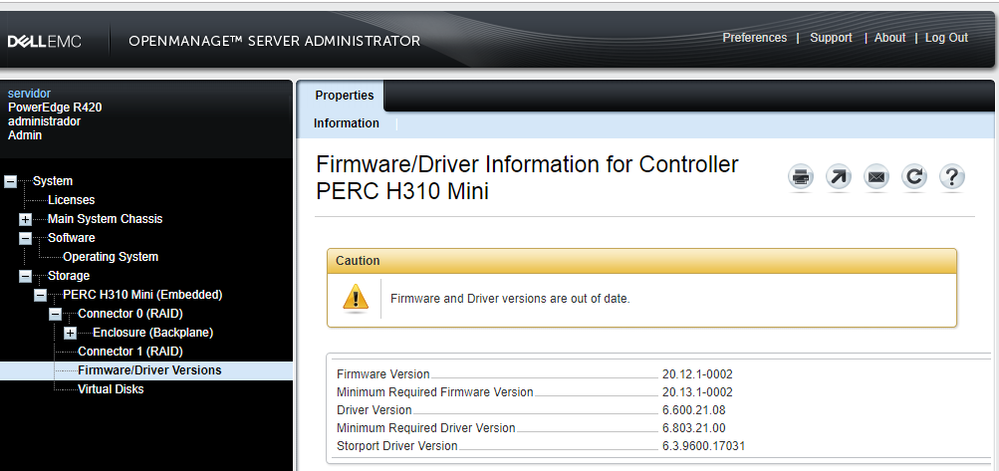Expand the Enclosure (Backplane) node
The width and height of the screenshot is (999, 471).
pos(70,333)
